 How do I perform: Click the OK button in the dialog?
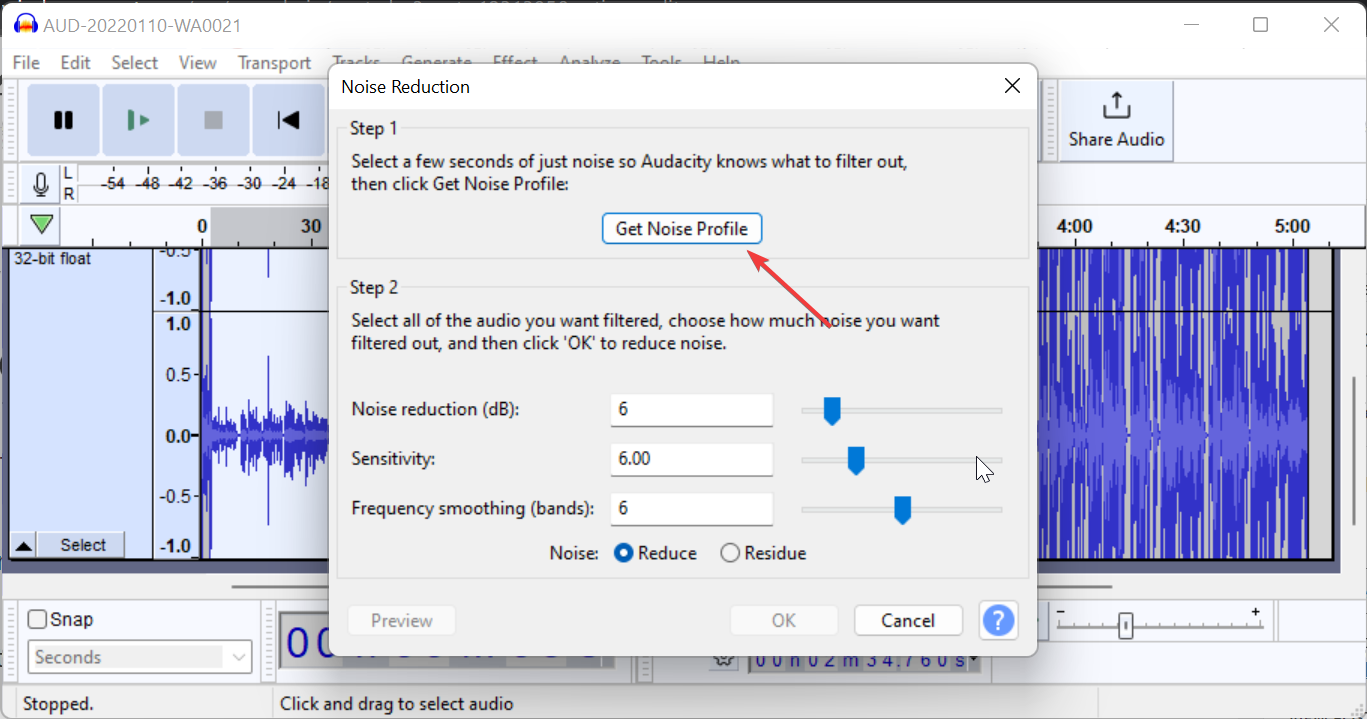[x=784, y=621]
